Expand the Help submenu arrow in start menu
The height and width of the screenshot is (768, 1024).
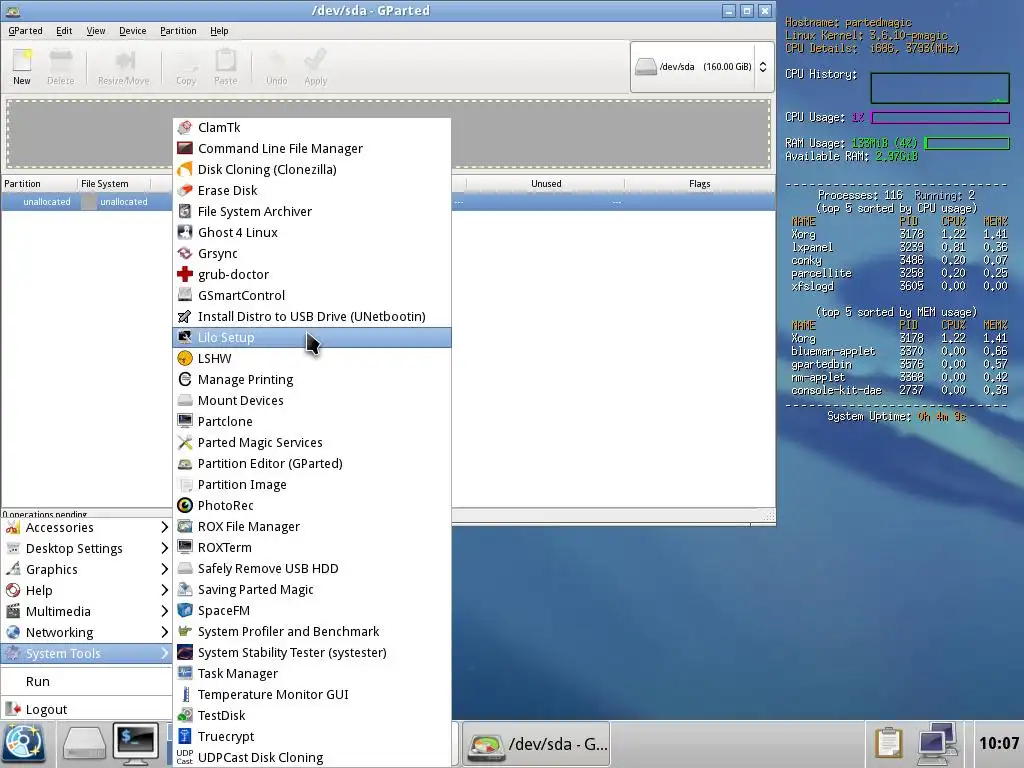click(x=164, y=590)
